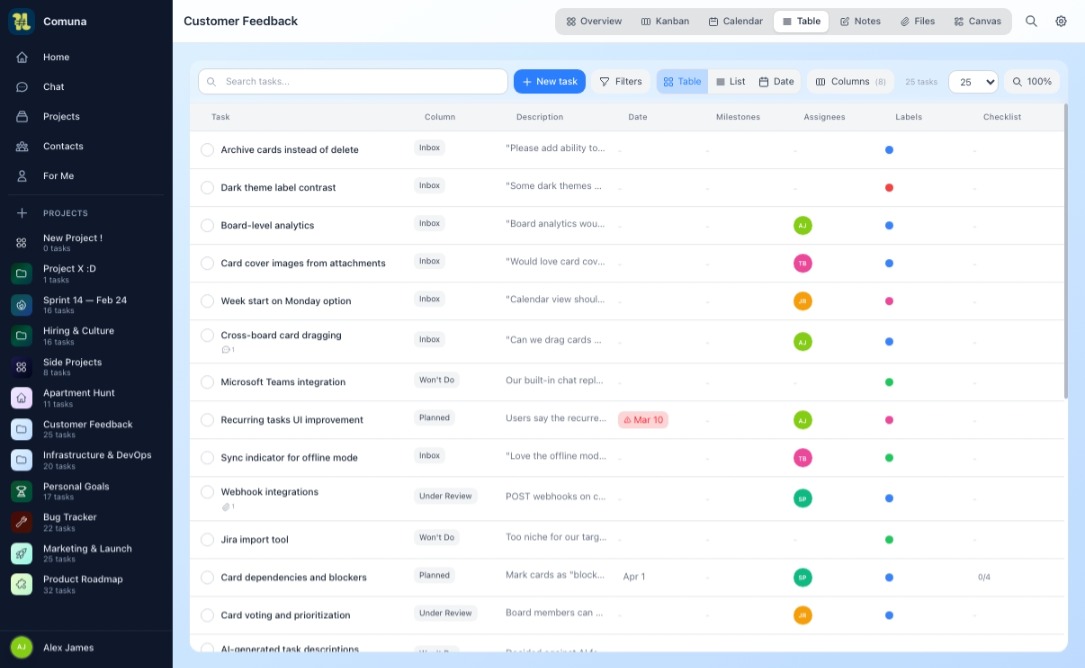The width and height of the screenshot is (1085, 668).
Task: Click the New task button
Action: 549,82
